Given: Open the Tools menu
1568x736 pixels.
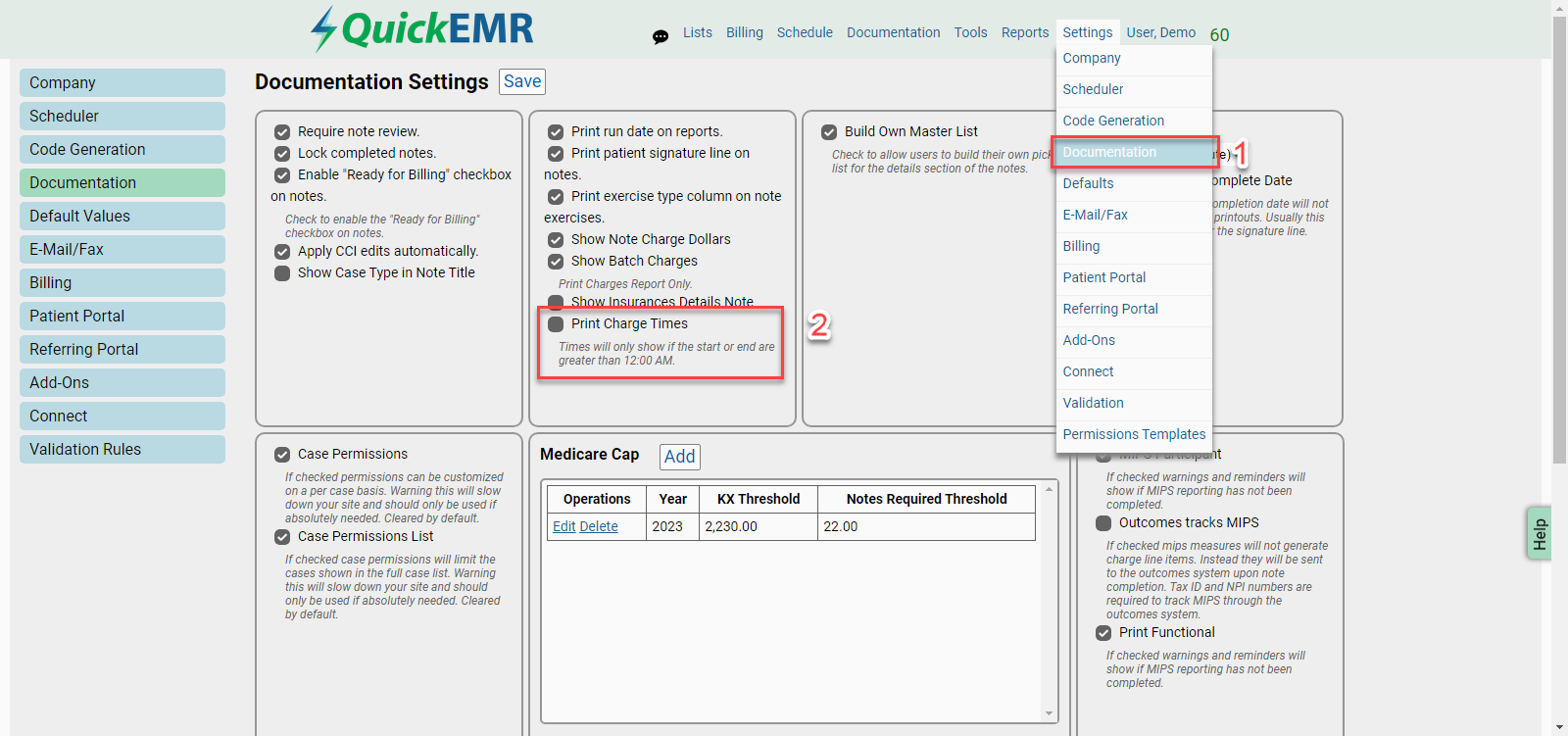Looking at the screenshot, I should point(971,32).
